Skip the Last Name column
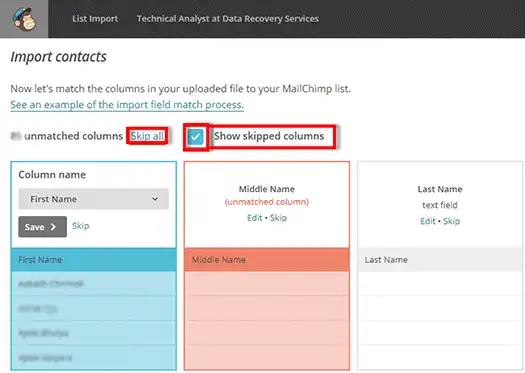Image resolution: width=525 pixels, height=373 pixels. pyautogui.click(x=451, y=221)
